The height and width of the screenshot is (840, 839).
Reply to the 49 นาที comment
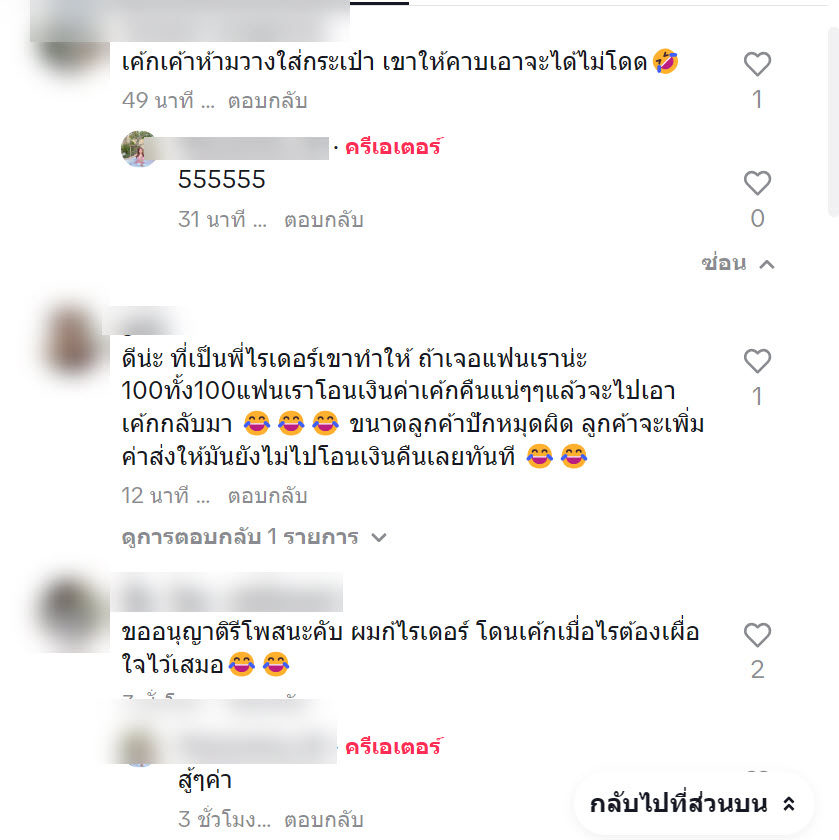click(267, 101)
